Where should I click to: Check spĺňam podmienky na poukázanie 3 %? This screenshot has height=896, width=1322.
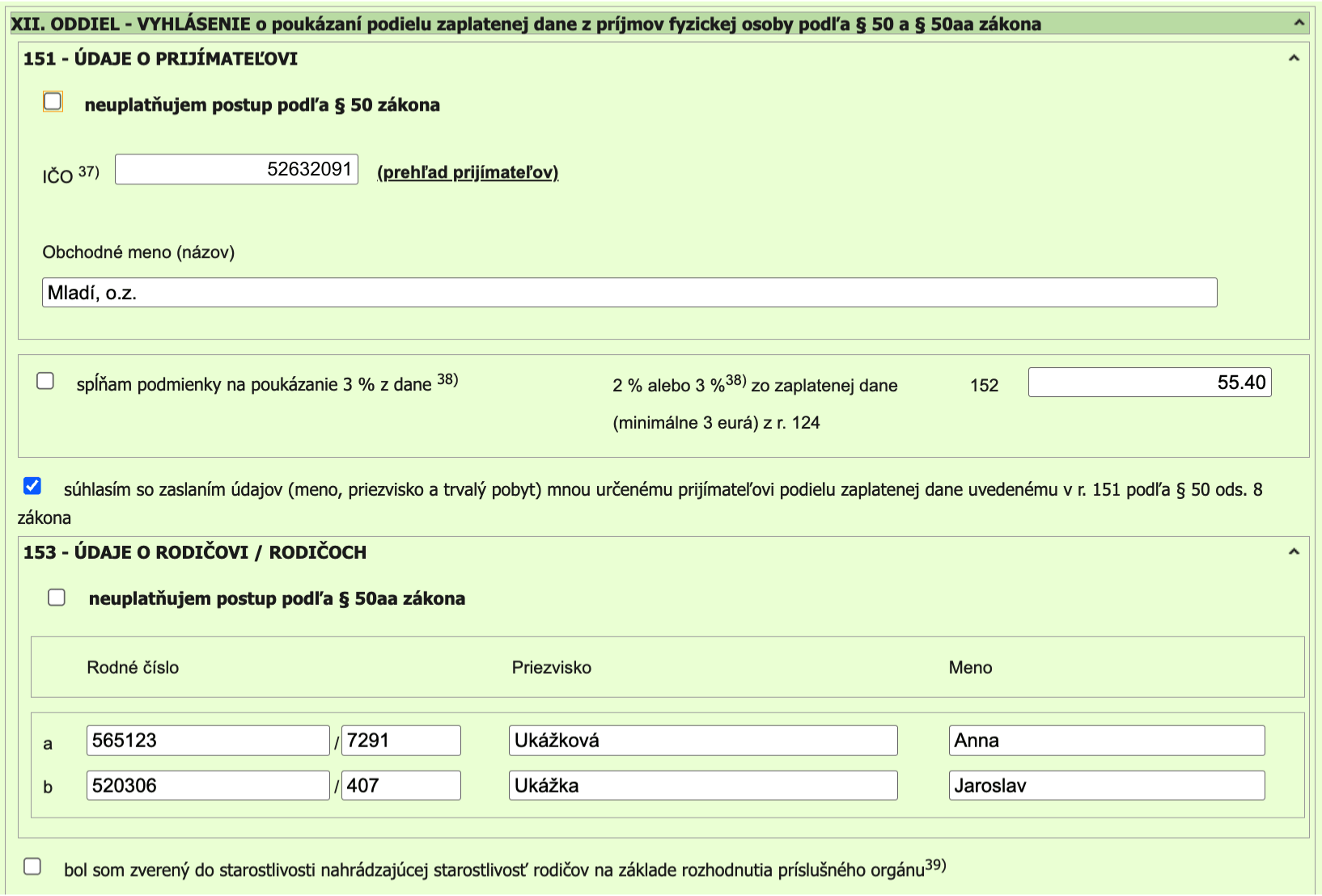click(45, 381)
